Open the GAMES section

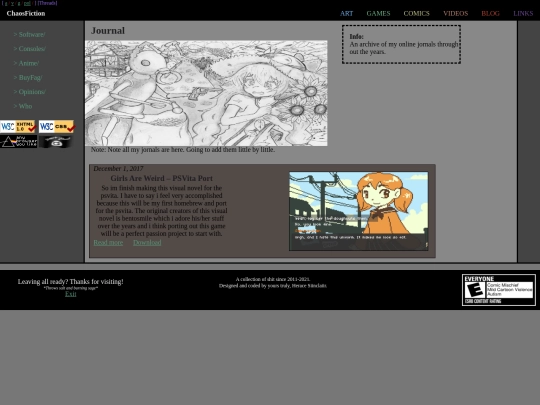pyautogui.click(x=378, y=13)
